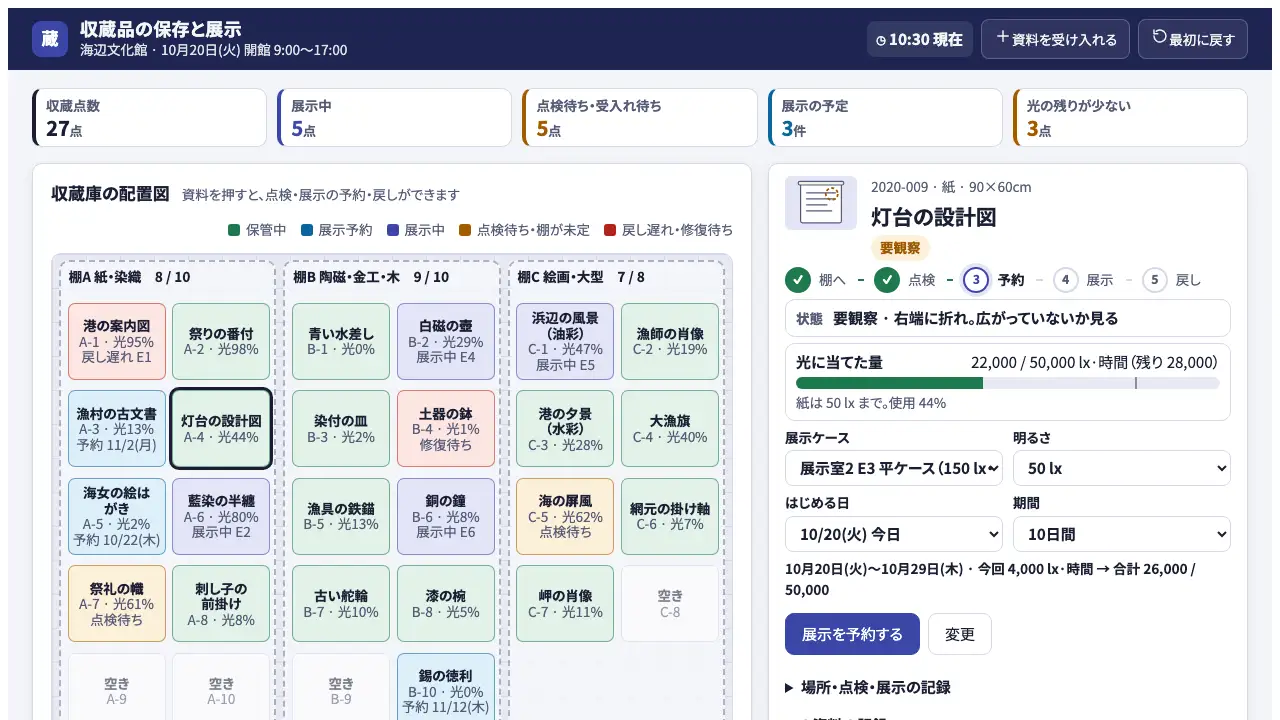The width and height of the screenshot is (1280, 720).
Task: Select the 藍染の半纏 A-6 item
Action: click(x=221, y=516)
